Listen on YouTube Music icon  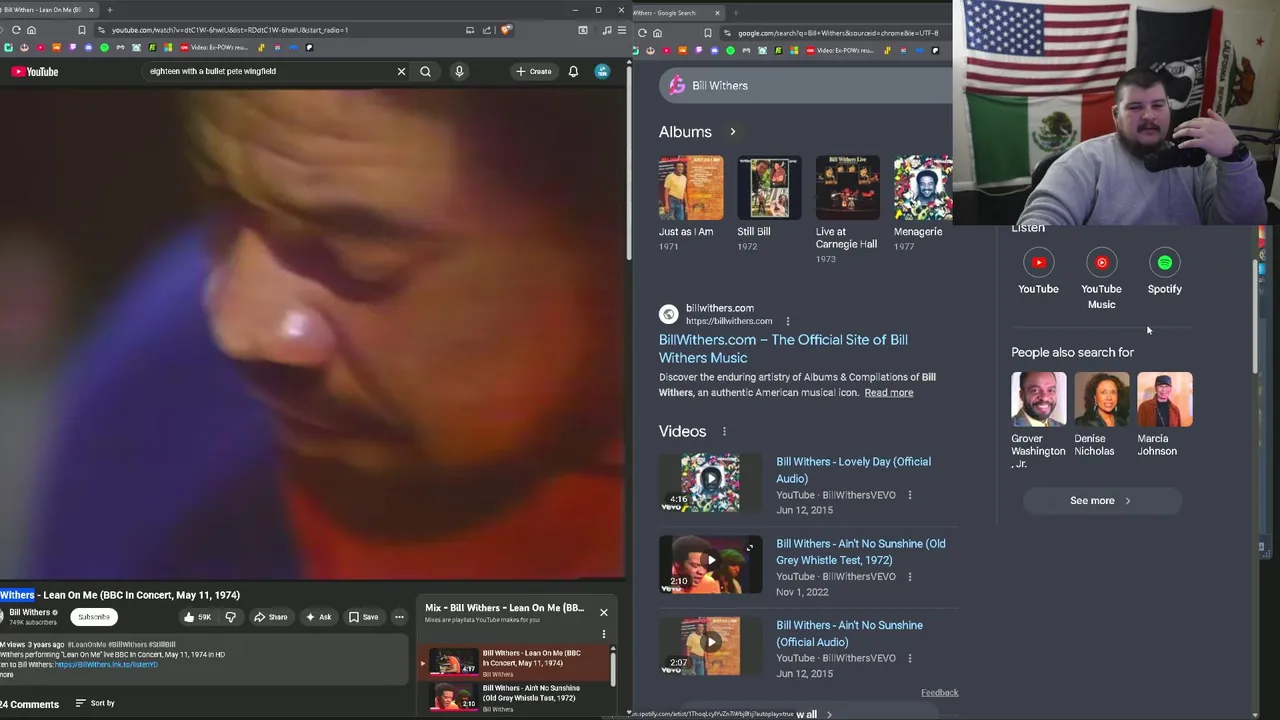click(1101, 263)
